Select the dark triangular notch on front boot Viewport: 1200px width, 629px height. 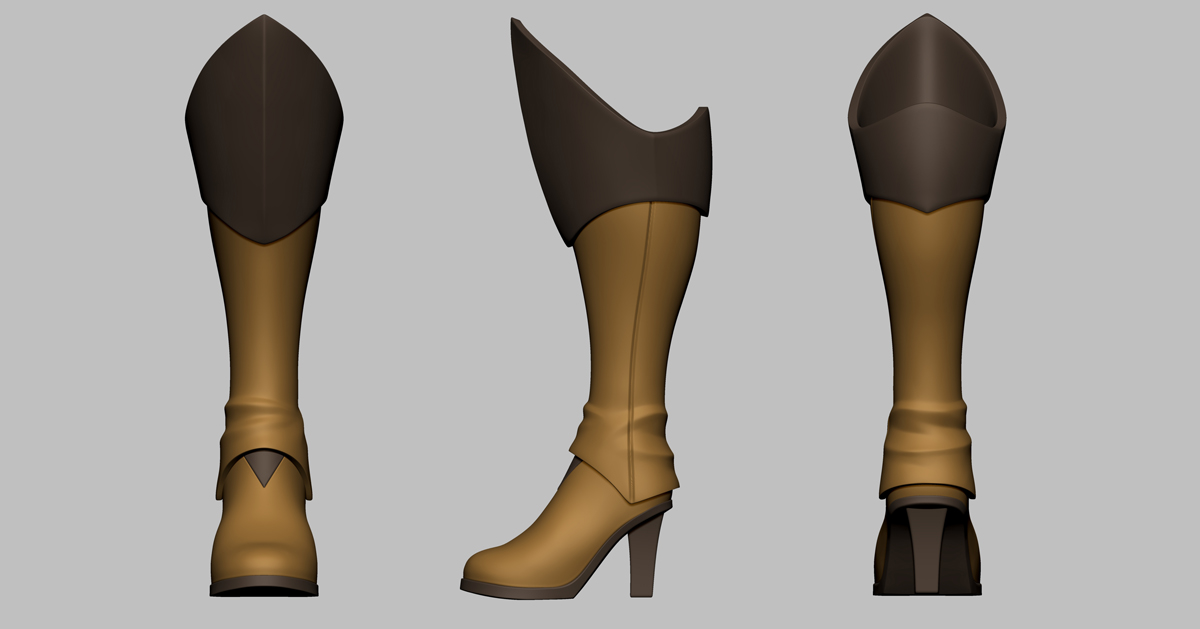pos(264,467)
